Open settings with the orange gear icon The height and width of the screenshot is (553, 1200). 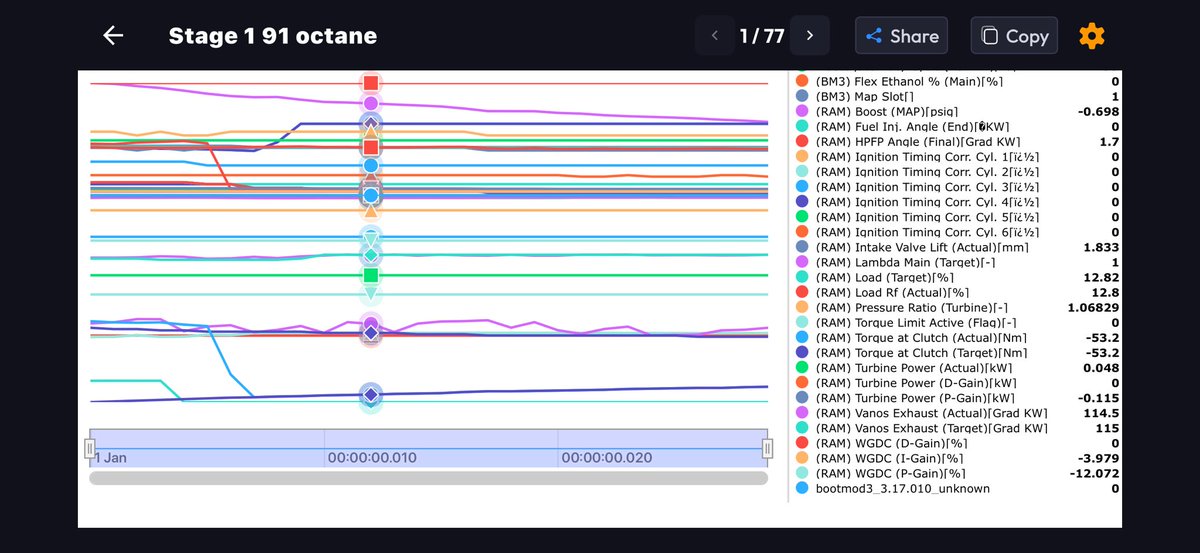tap(1092, 36)
